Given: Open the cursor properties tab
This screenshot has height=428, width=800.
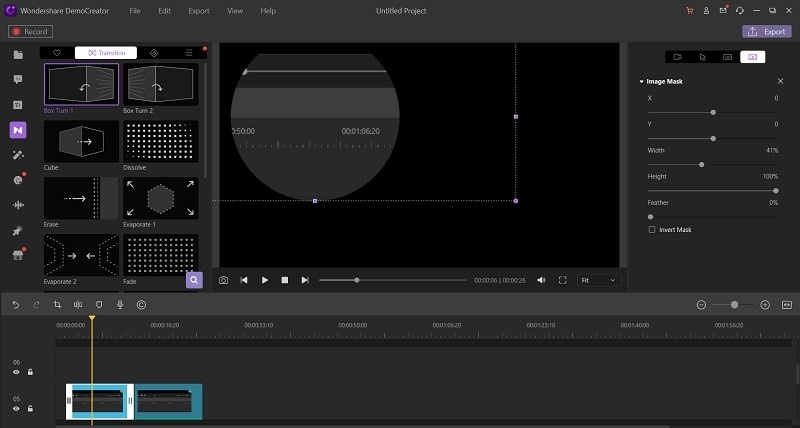Looking at the screenshot, I should pyautogui.click(x=703, y=57).
